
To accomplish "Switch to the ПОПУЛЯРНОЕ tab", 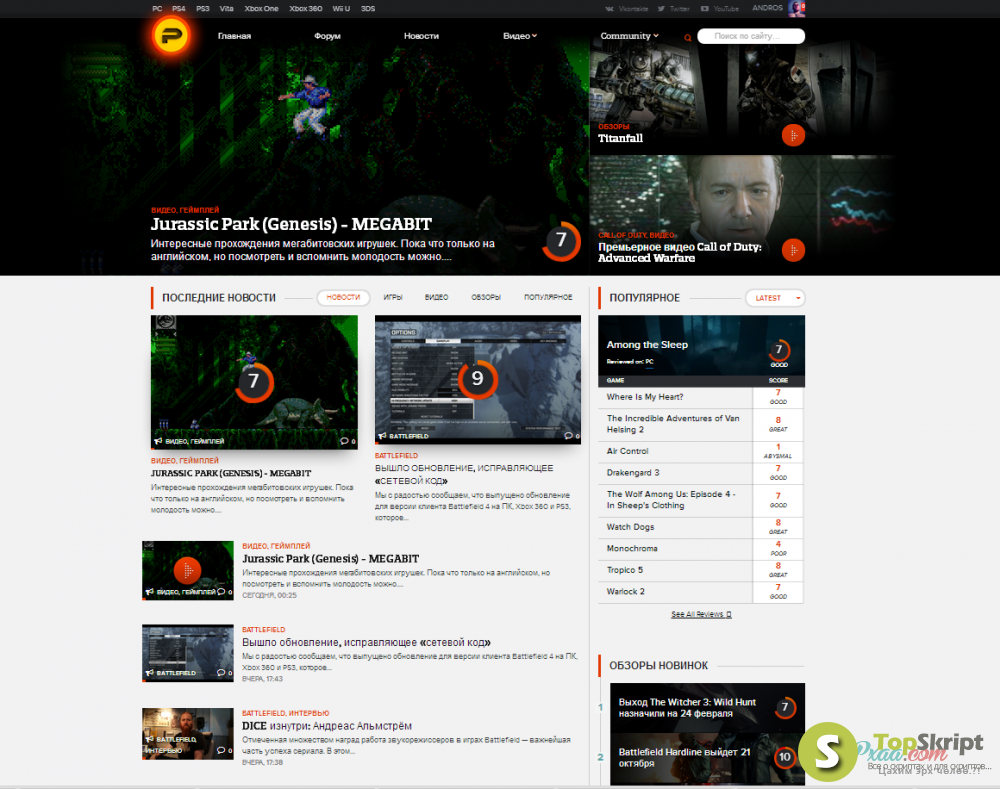I will [x=548, y=297].
